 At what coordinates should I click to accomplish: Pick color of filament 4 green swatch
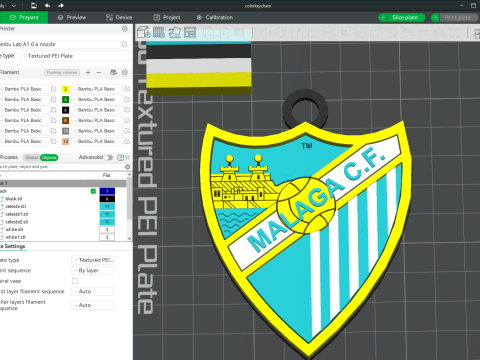[x=66, y=99]
